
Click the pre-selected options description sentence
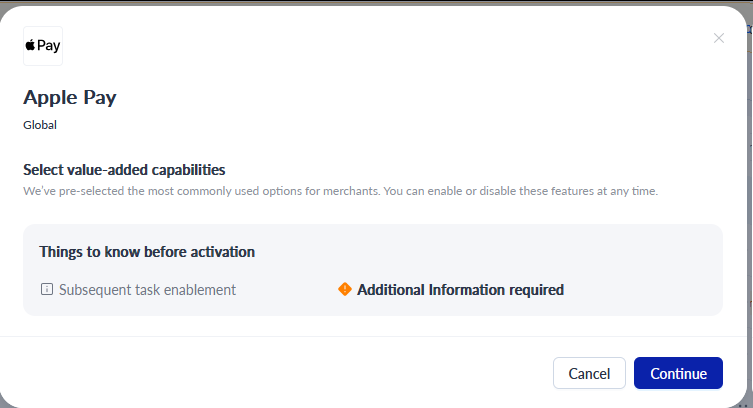tap(340, 191)
